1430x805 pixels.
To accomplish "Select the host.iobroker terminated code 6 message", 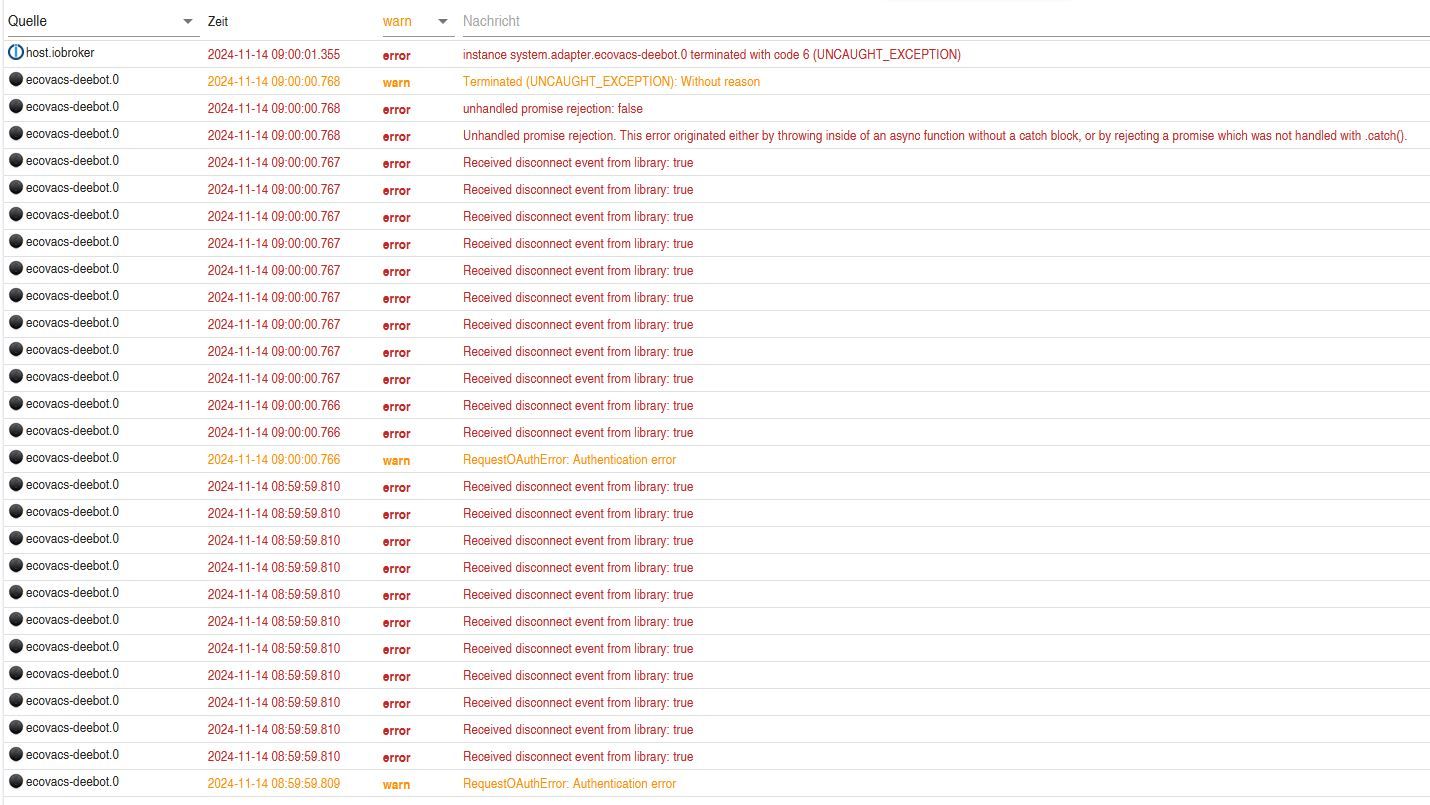I will [x=711, y=55].
